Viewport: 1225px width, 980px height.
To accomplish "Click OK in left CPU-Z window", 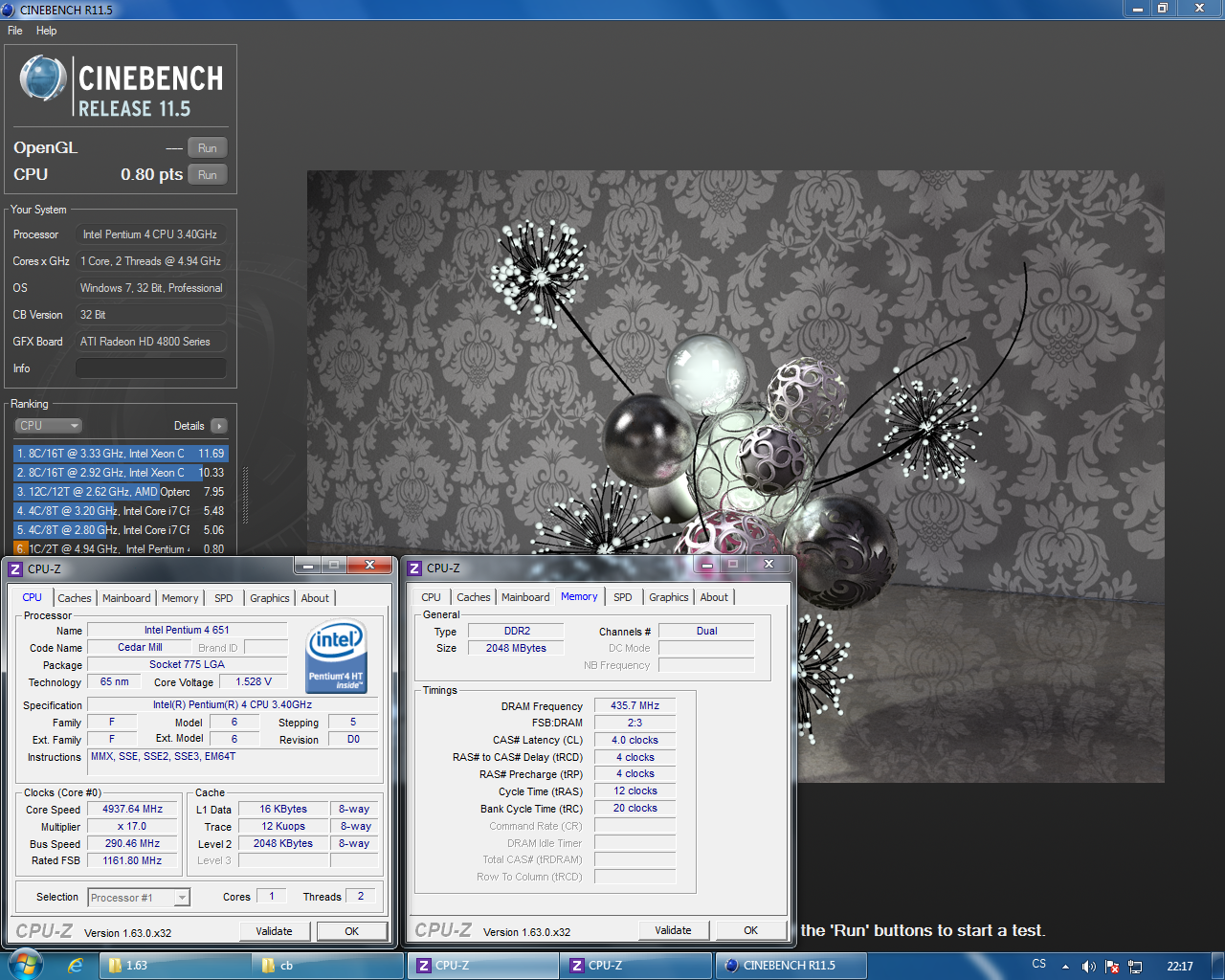I will (x=352, y=931).
